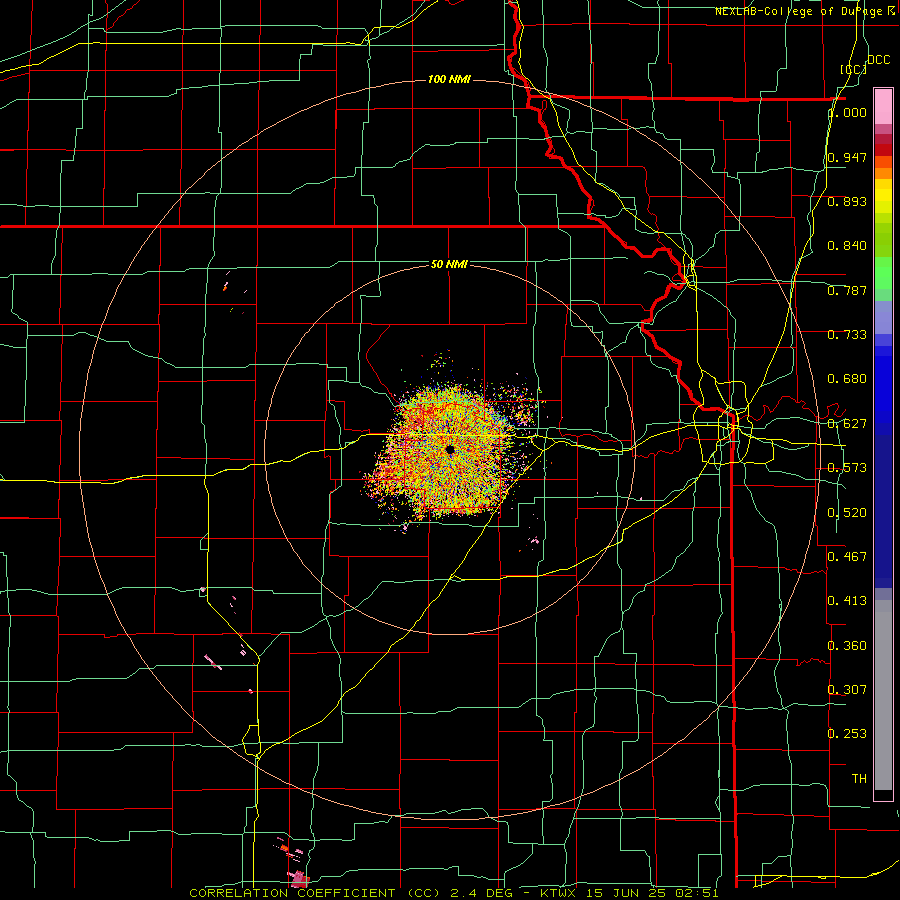Click the 02:51 timestamp in bottom caption
900x900 pixels.
[x=697, y=893]
